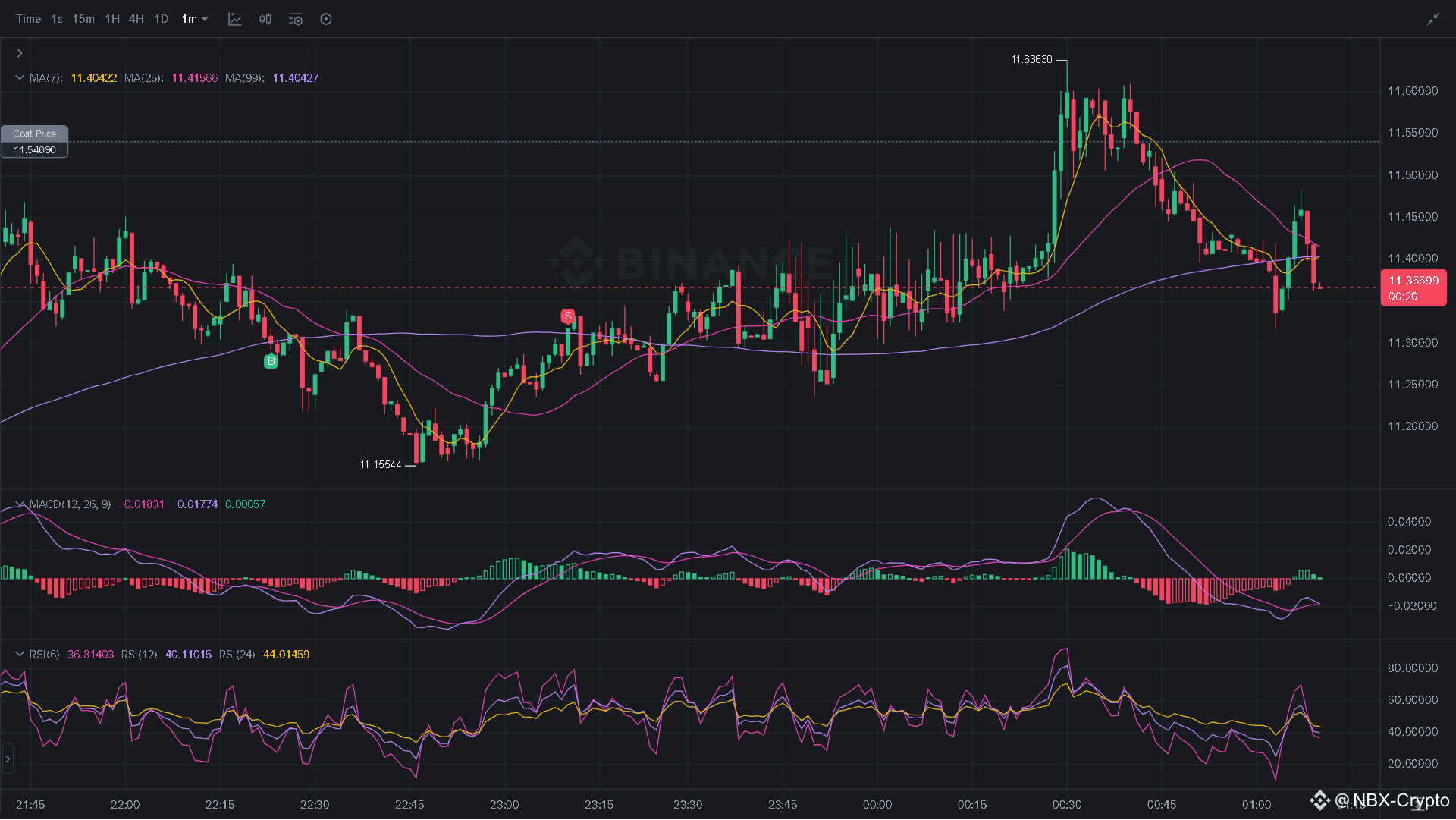Open the technical indicators chart icon
The image size is (1456, 820).
[235, 19]
